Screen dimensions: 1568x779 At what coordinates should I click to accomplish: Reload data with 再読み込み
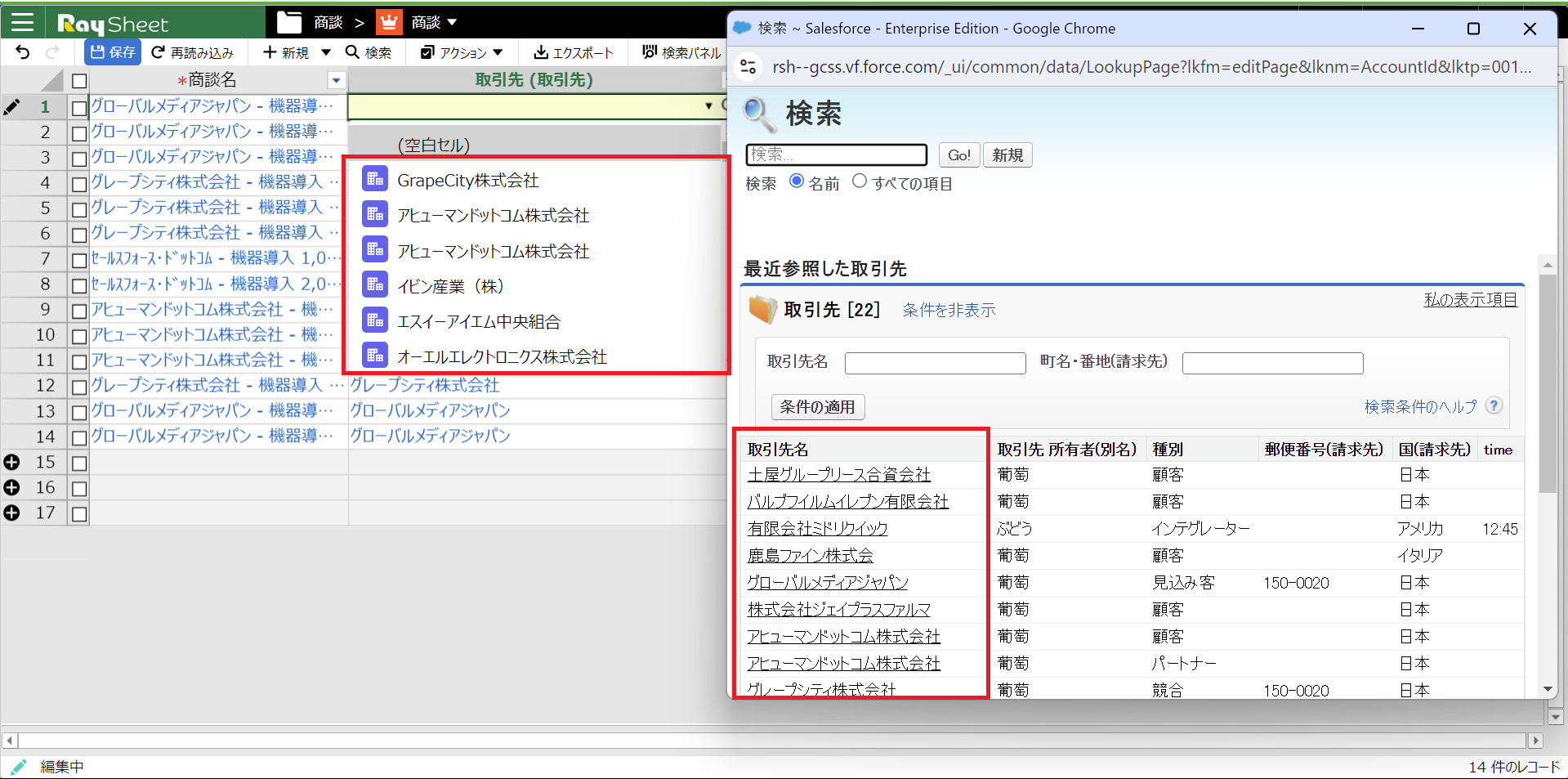(x=193, y=52)
